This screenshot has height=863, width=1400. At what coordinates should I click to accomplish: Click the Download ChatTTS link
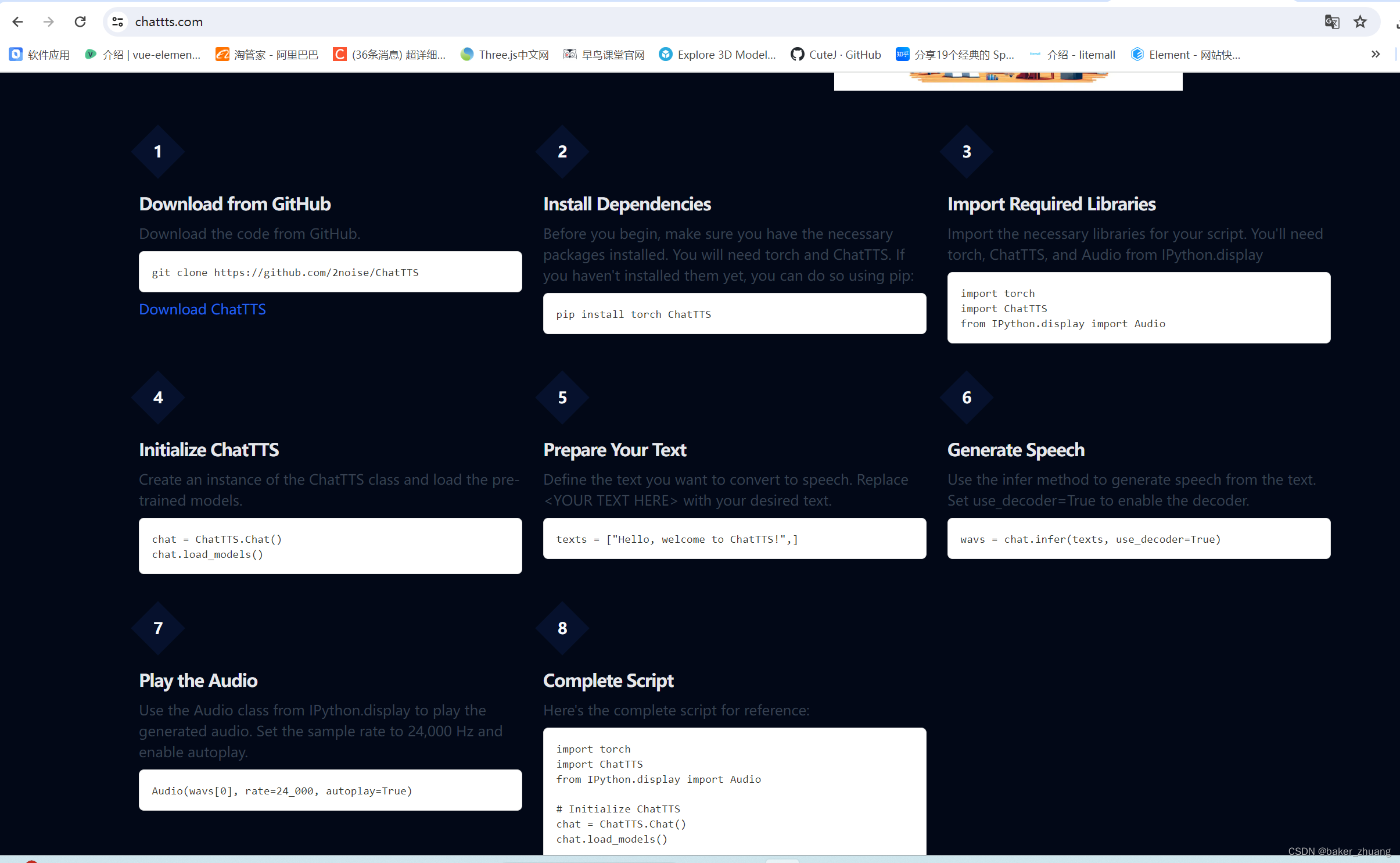(x=202, y=309)
